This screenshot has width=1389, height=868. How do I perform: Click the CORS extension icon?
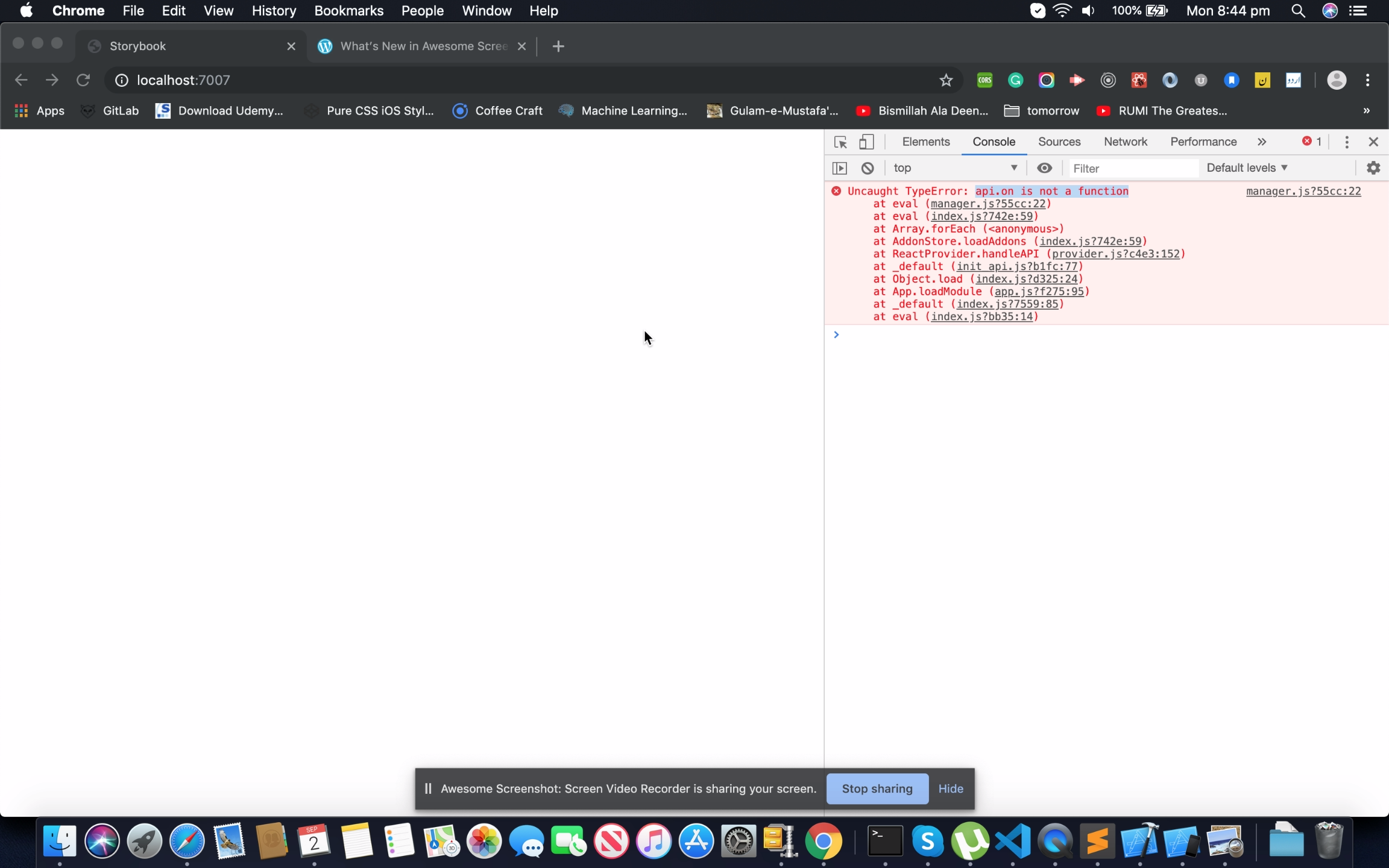point(984,80)
